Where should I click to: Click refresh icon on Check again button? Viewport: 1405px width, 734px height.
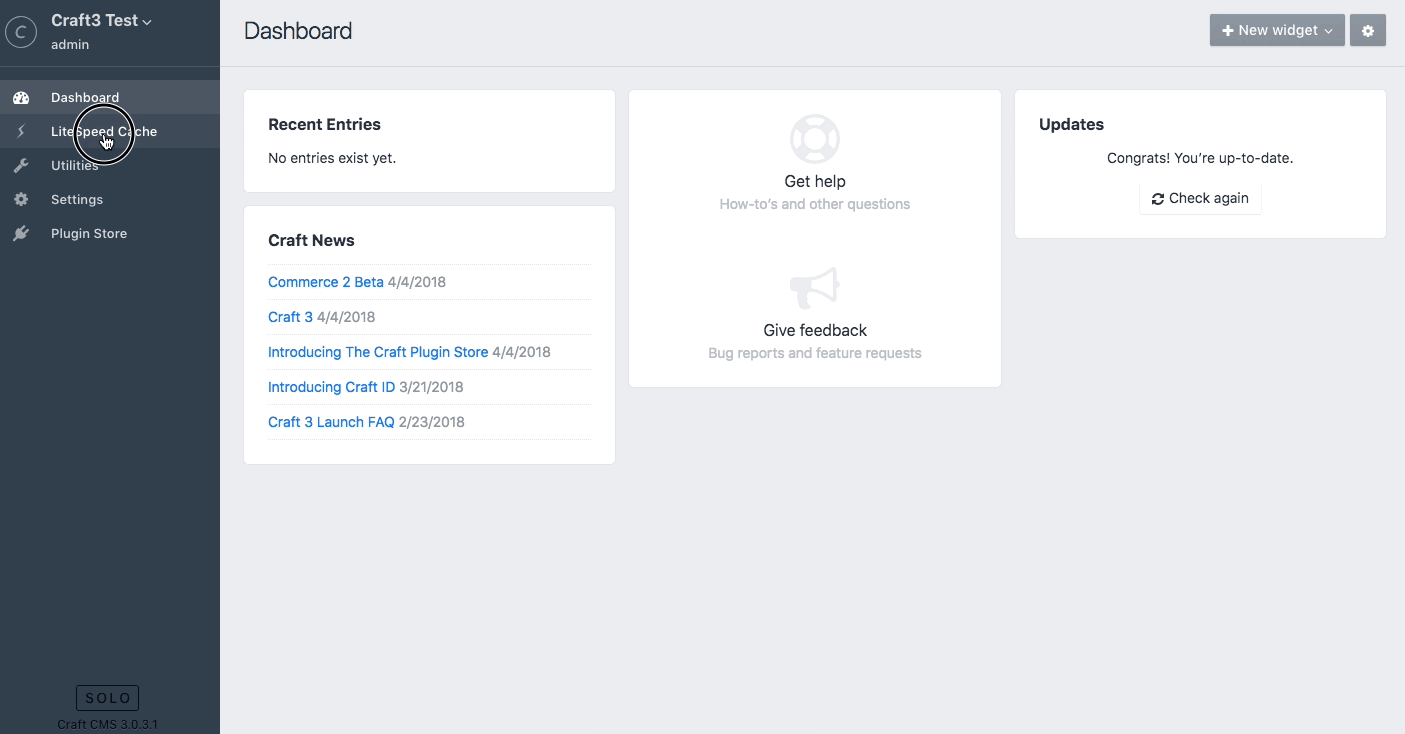pos(1158,199)
